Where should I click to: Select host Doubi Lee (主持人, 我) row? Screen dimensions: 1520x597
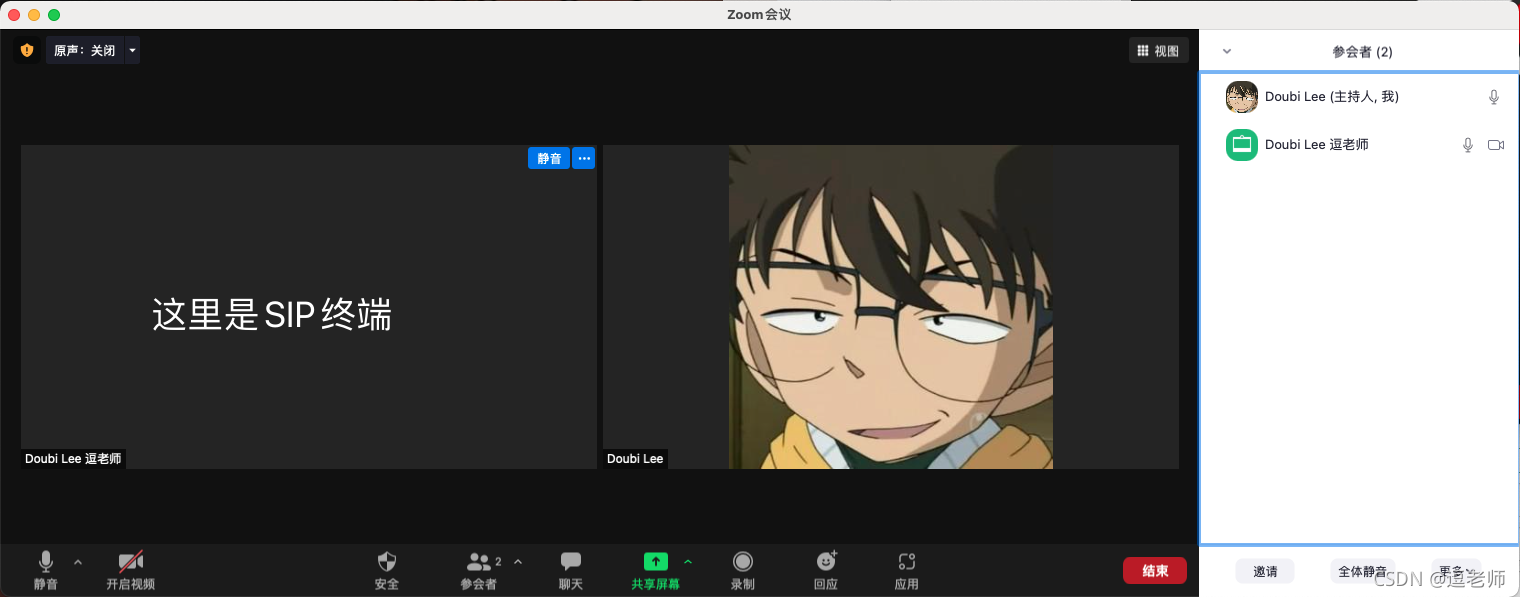tap(1360, 97)
